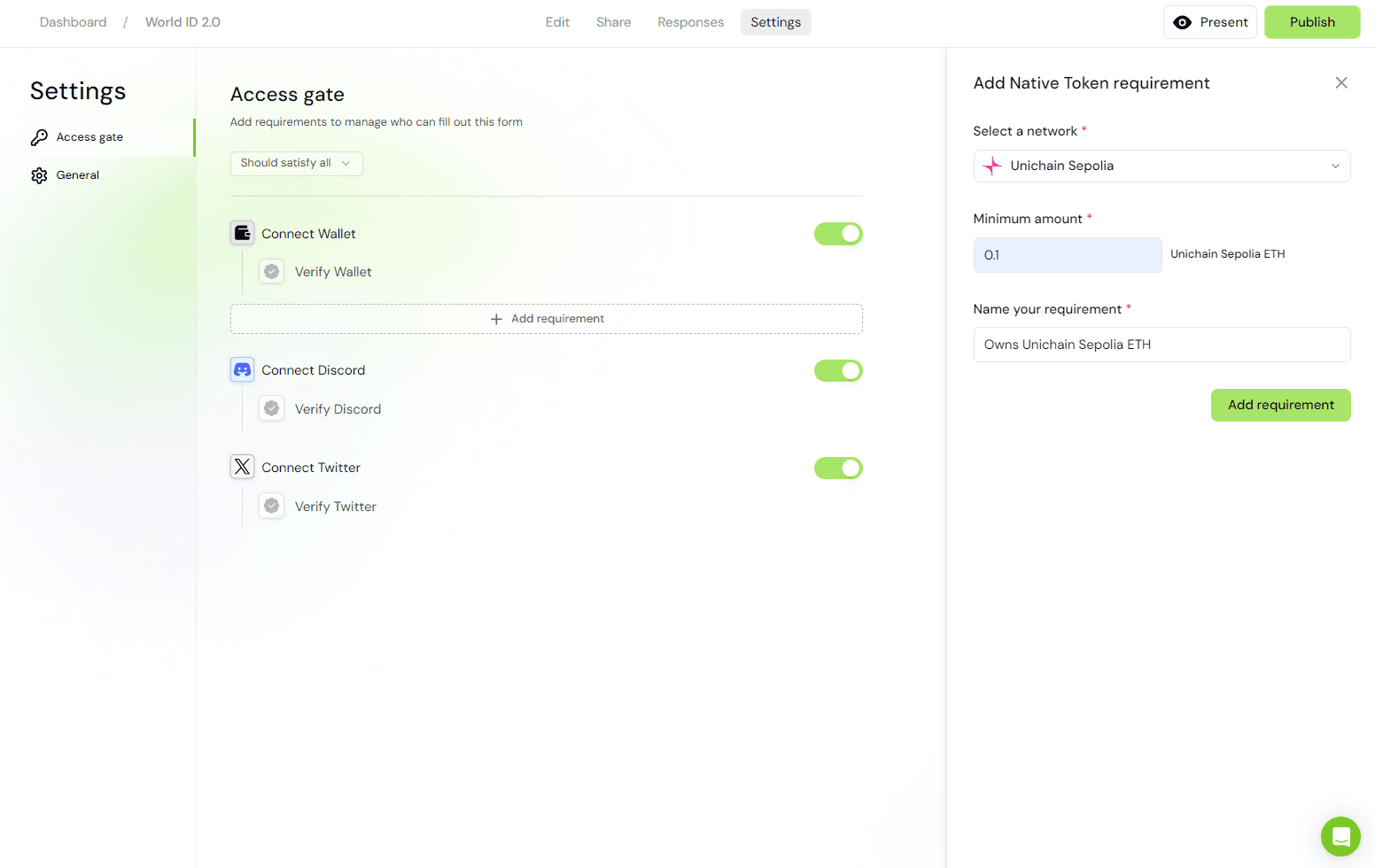Click the Verify Wallet checkmark badge
This screenshot has width=1375, height=868.
coord(272,271)
